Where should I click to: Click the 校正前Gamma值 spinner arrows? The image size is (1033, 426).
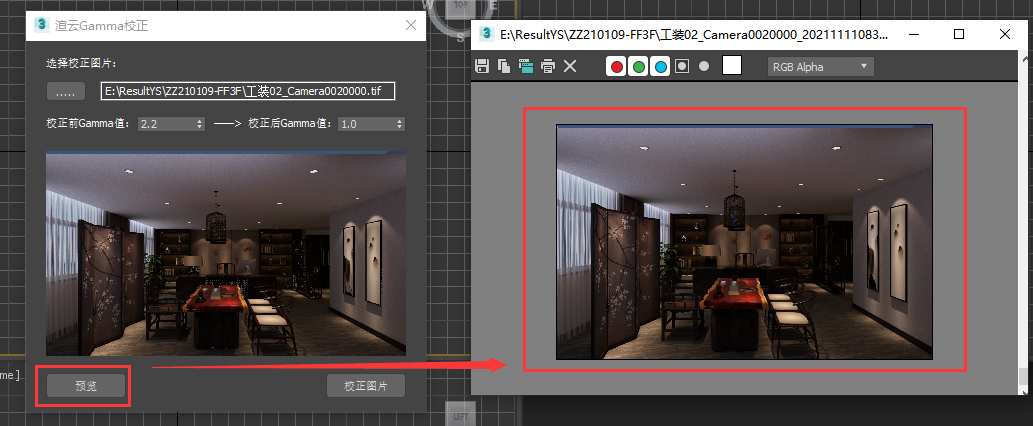coord(200,124)
